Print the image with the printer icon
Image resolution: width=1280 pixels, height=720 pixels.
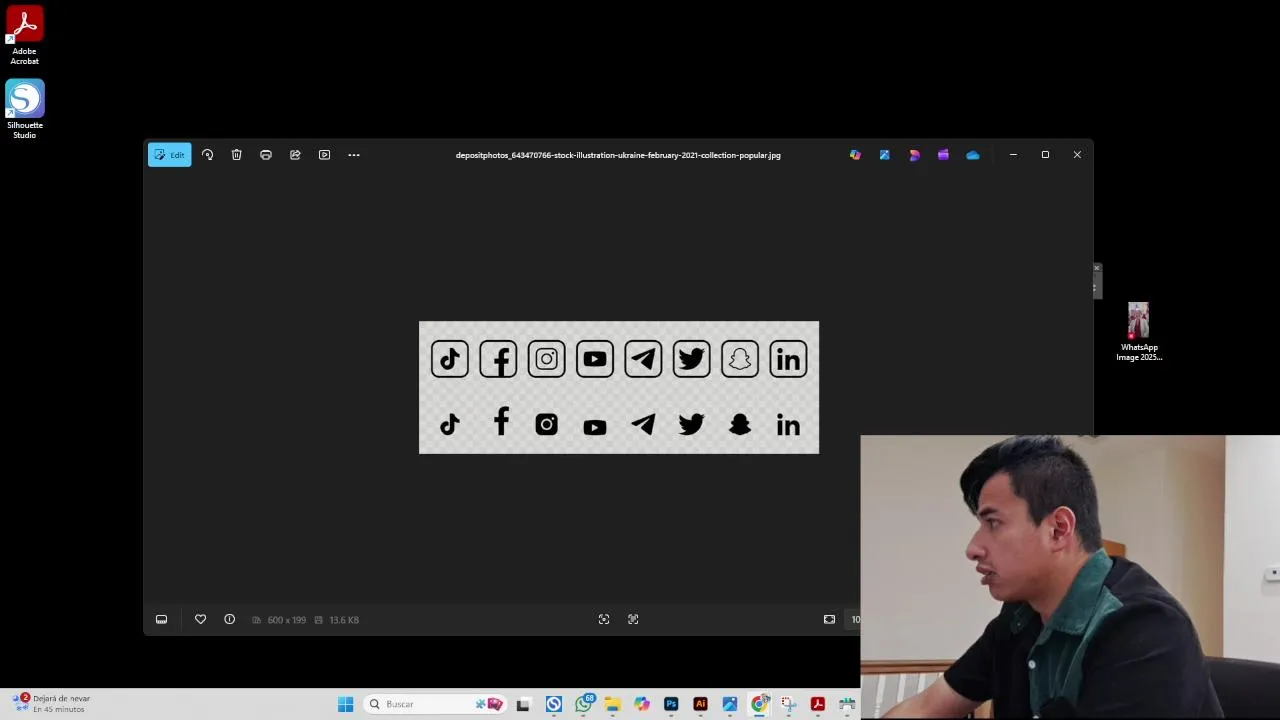point(266,155)
